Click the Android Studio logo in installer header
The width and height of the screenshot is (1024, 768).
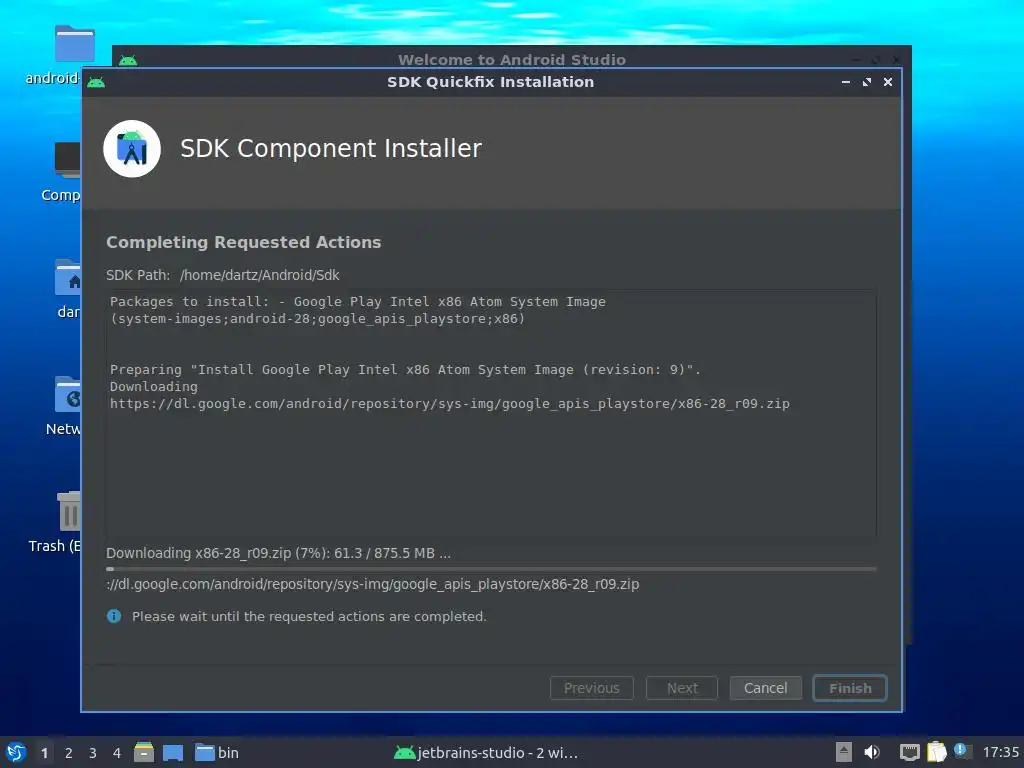132,149
